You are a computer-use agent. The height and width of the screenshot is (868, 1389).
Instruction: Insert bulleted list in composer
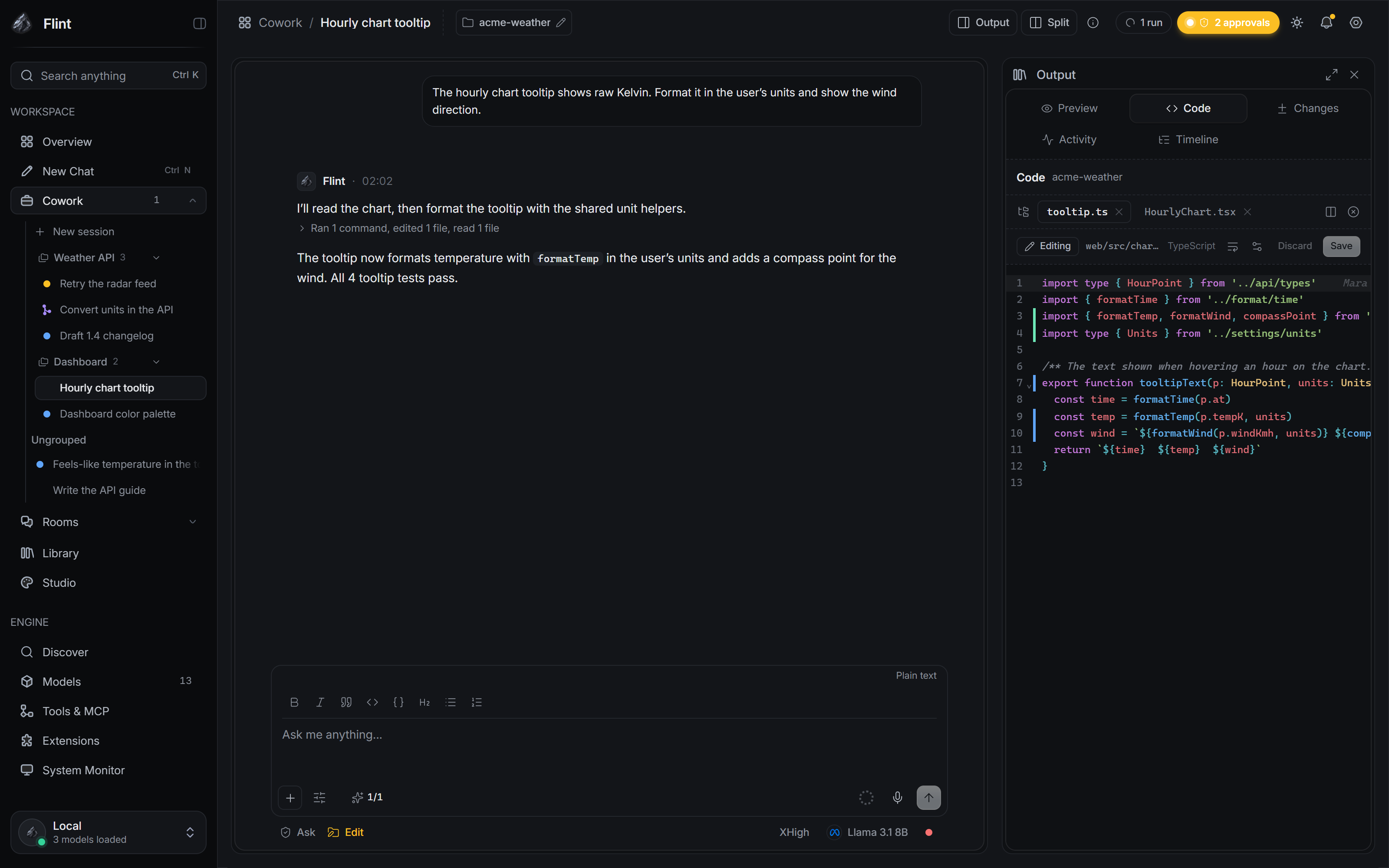coord(451,702)
